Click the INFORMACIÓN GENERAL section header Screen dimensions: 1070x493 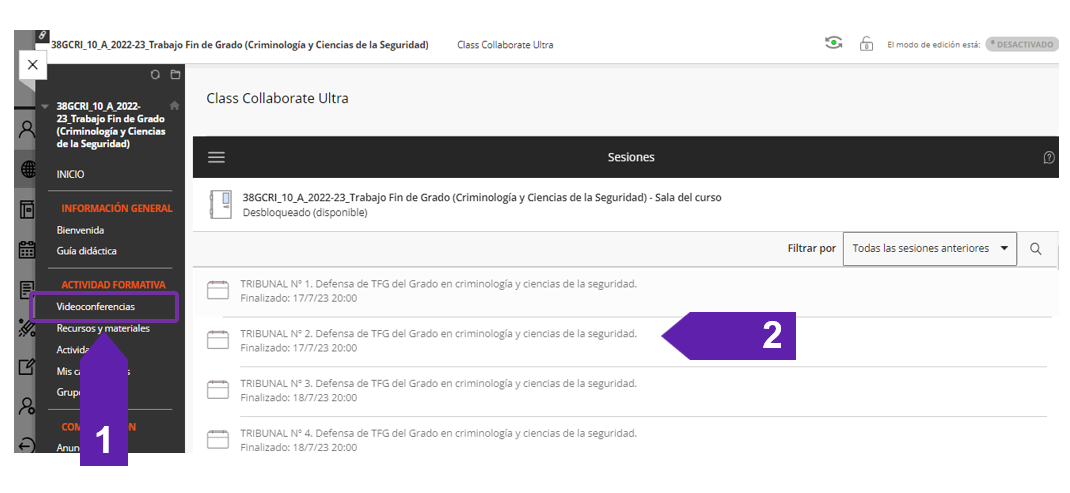(117, 209)
